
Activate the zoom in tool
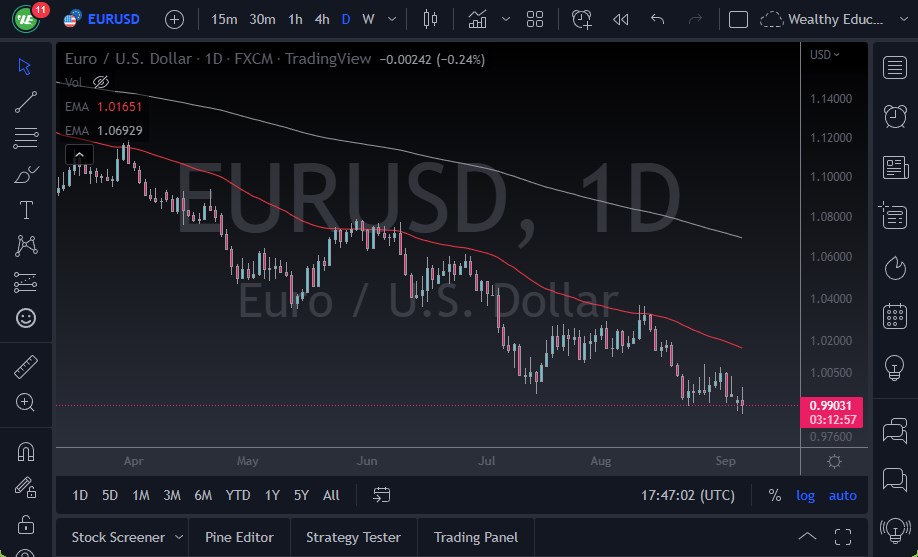(25, 402)
